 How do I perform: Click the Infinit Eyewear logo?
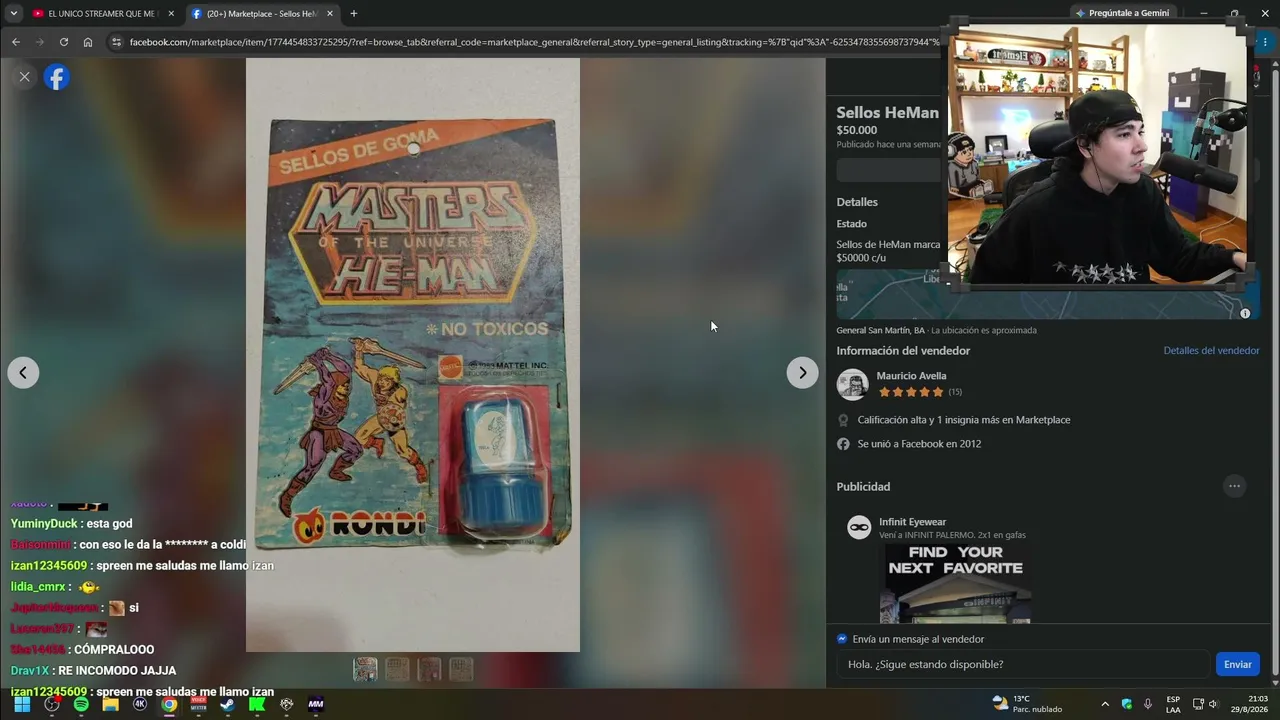click(x=859, y=528)
